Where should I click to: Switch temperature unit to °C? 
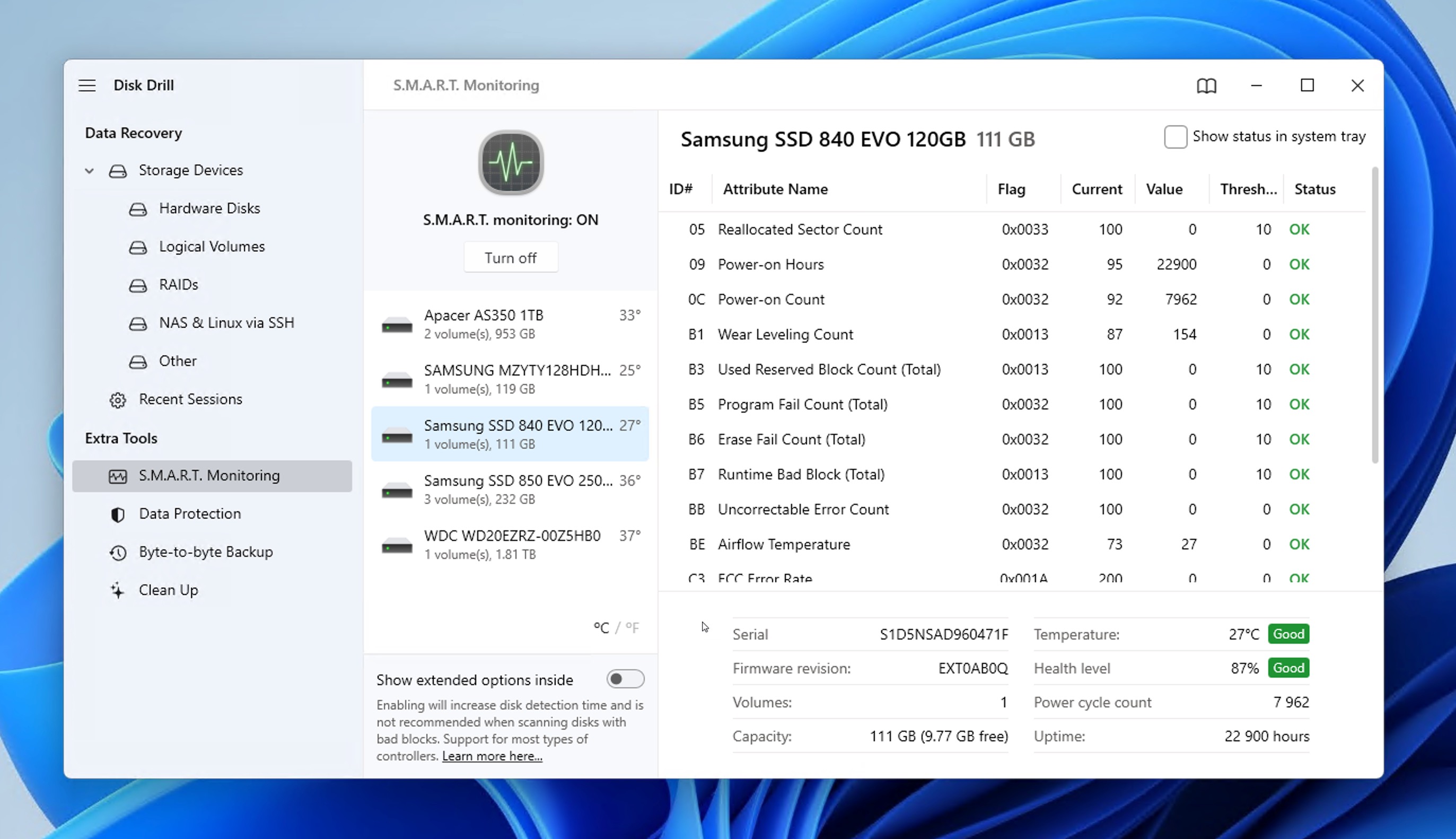(x=601, y=627)
